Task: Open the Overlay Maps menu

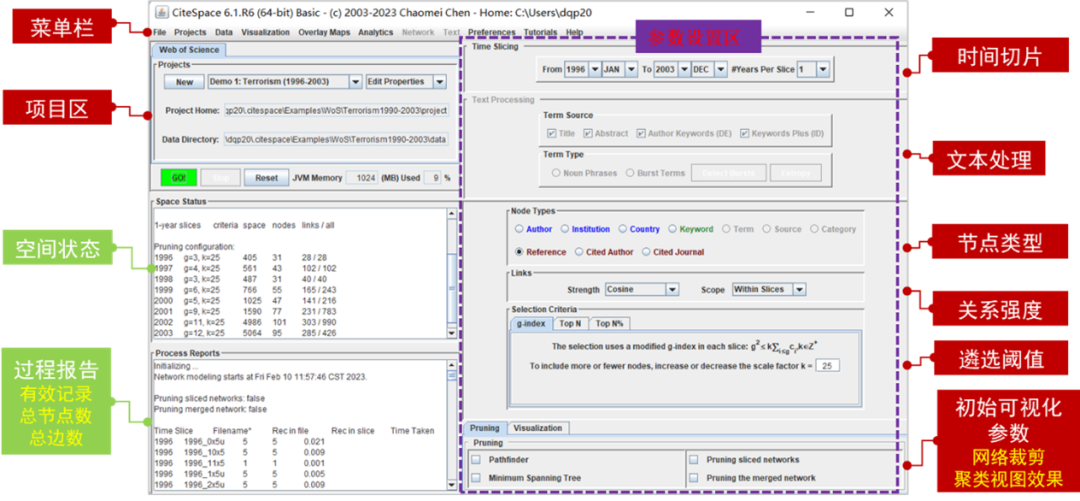Action: [x=324, y=32]
